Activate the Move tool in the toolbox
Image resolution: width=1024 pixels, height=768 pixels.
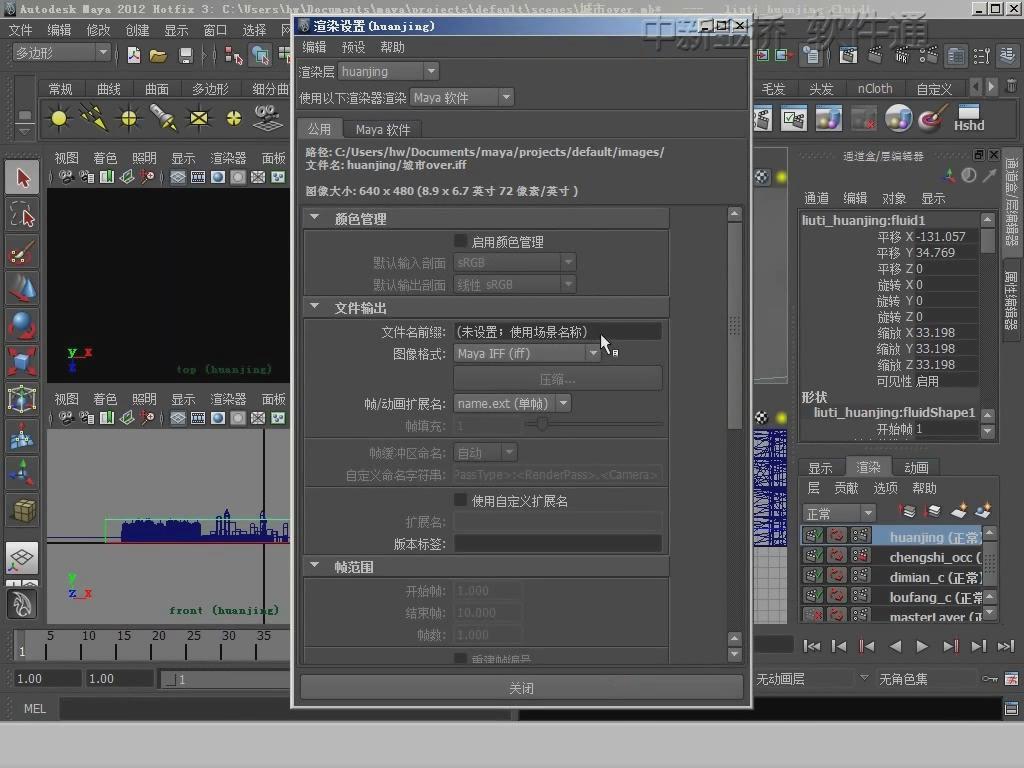[x=22, y=288]
